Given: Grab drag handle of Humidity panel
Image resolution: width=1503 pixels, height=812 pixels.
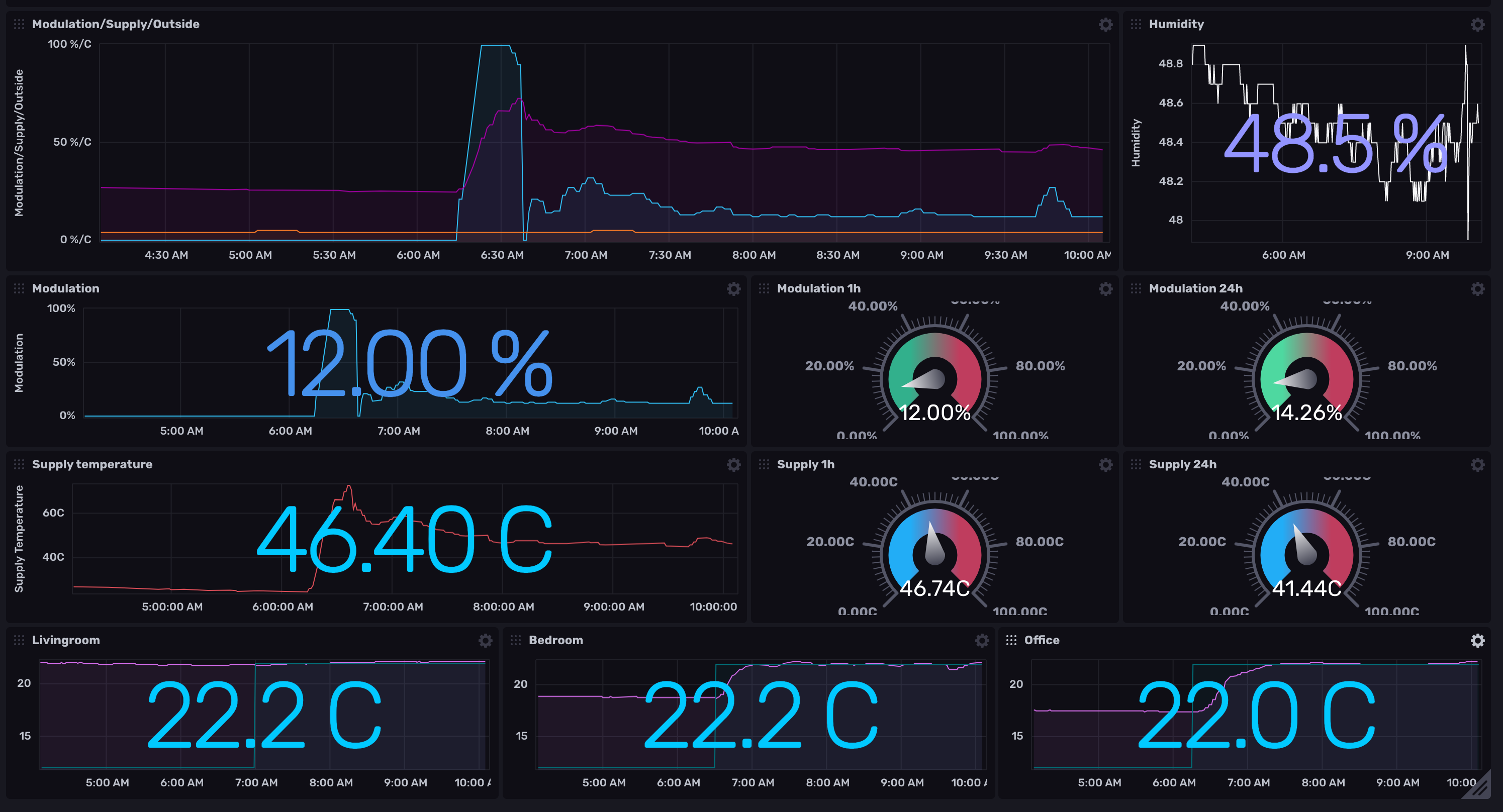Looking at the screenshot, I should coord(1136,25).
